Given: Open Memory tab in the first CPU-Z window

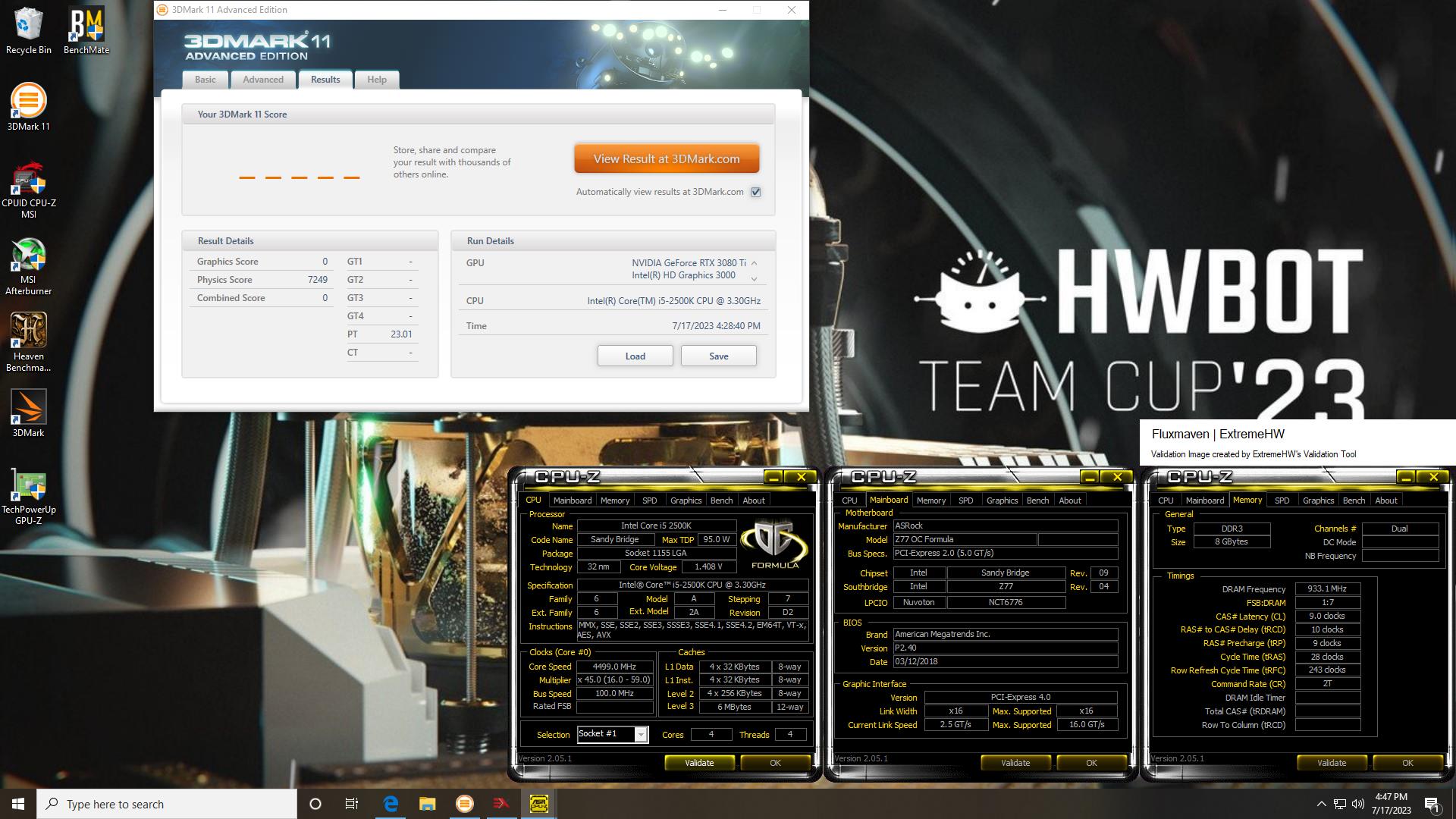Looking at the screenshot, I should 615,500.
